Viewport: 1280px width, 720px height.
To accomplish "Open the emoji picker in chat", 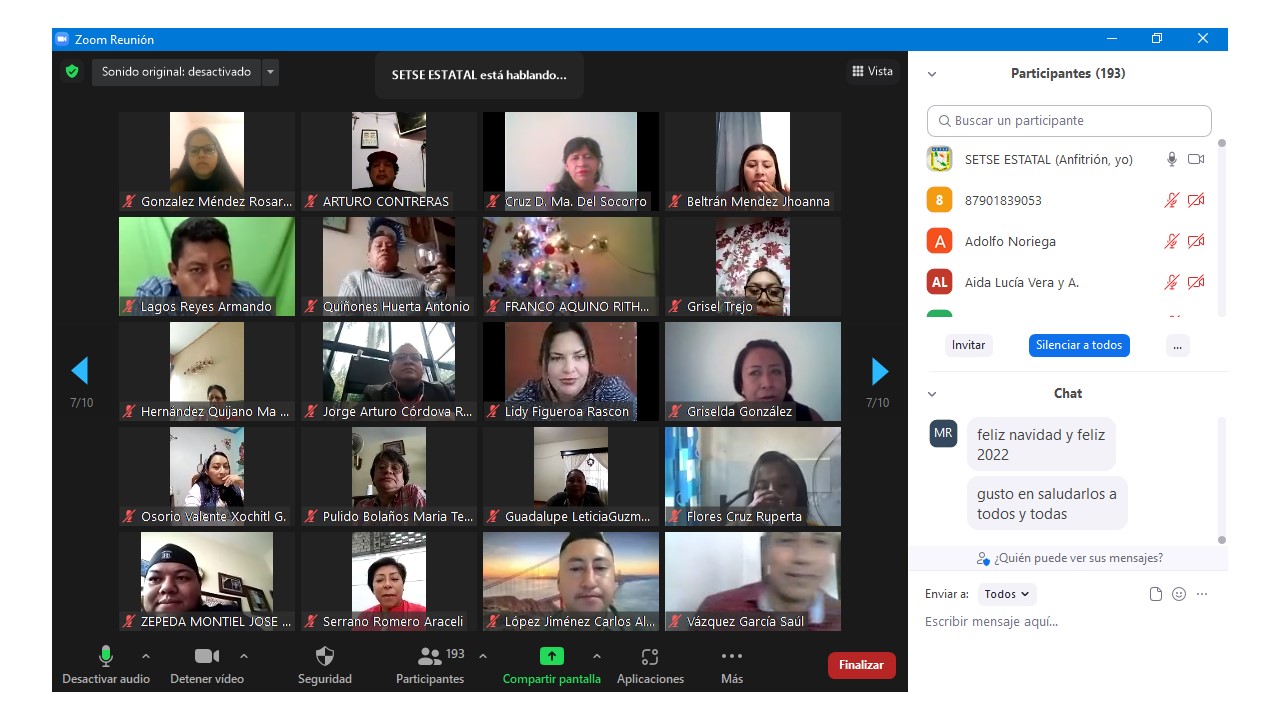I will [1179, 594].
